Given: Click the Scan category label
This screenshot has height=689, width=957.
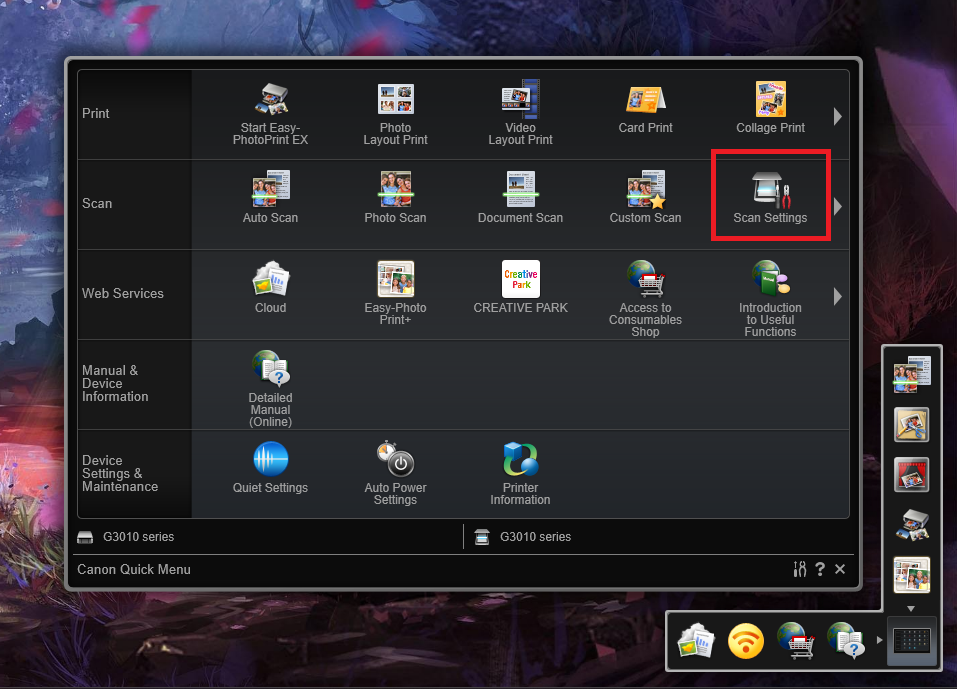Looking at the screenshot, I should click(97, 204).
